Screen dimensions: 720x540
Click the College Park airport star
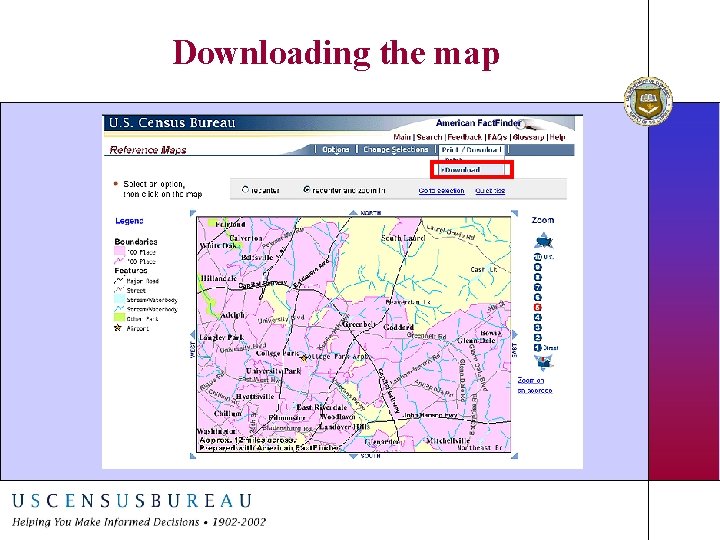(304, 357)
